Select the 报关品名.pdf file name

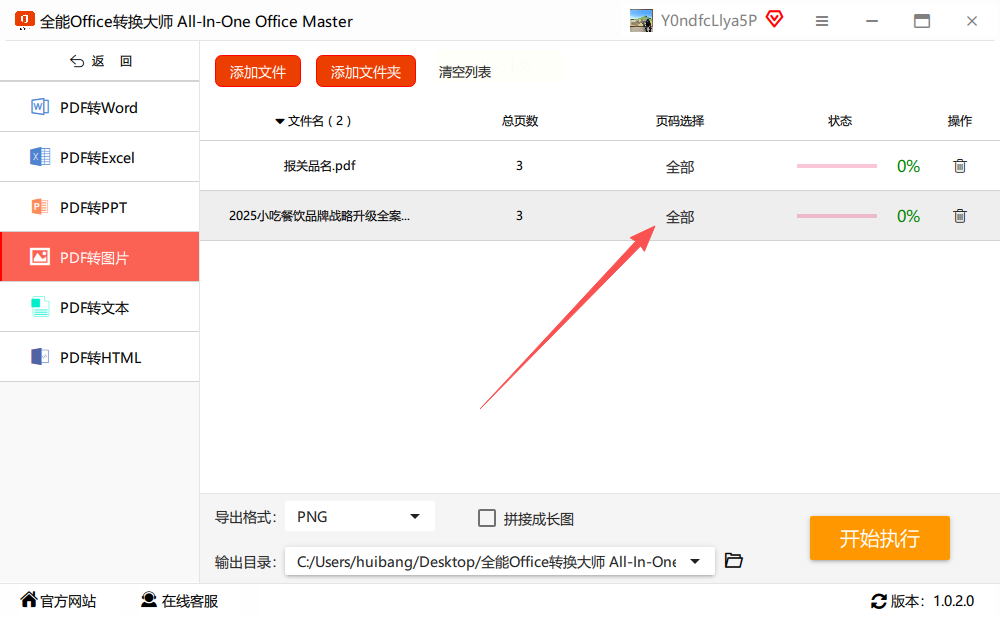click(320, 166)
